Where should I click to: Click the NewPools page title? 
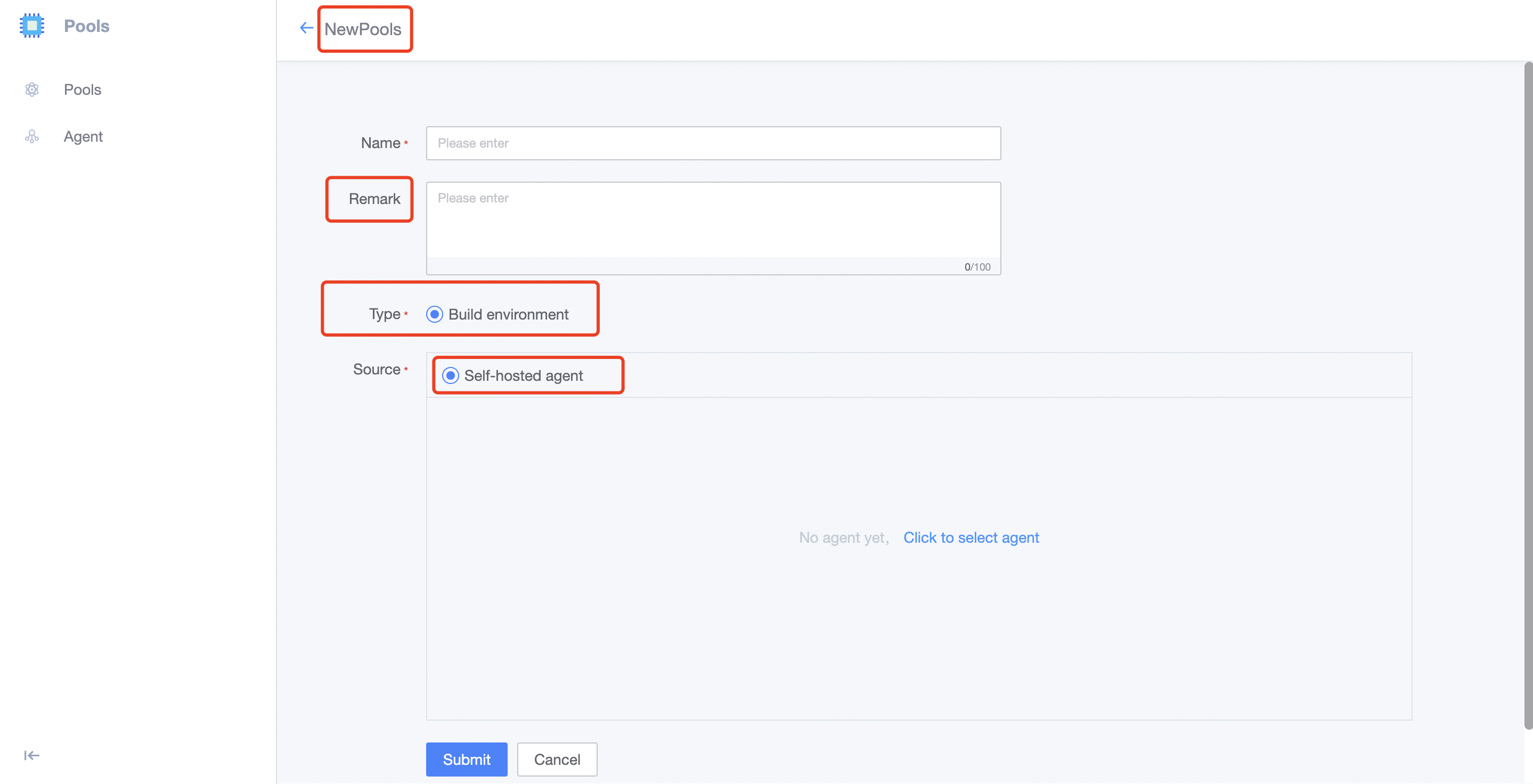362,29
